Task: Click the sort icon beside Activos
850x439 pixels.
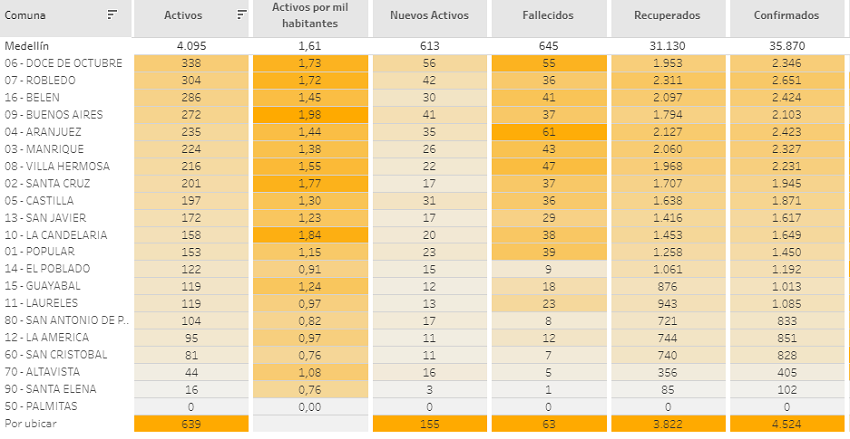Action: click(241, 15)
